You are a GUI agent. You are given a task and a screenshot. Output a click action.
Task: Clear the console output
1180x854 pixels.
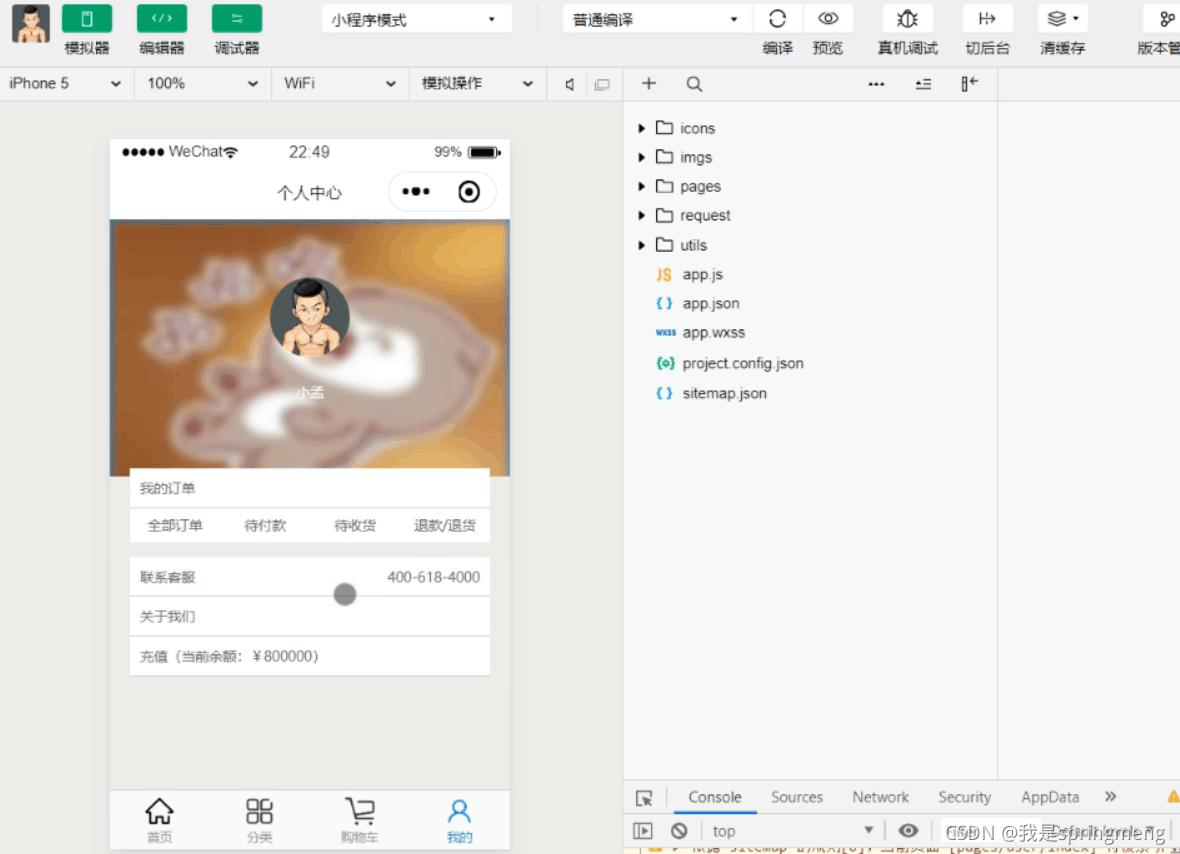pyautogui.click(x=679, y=831)
